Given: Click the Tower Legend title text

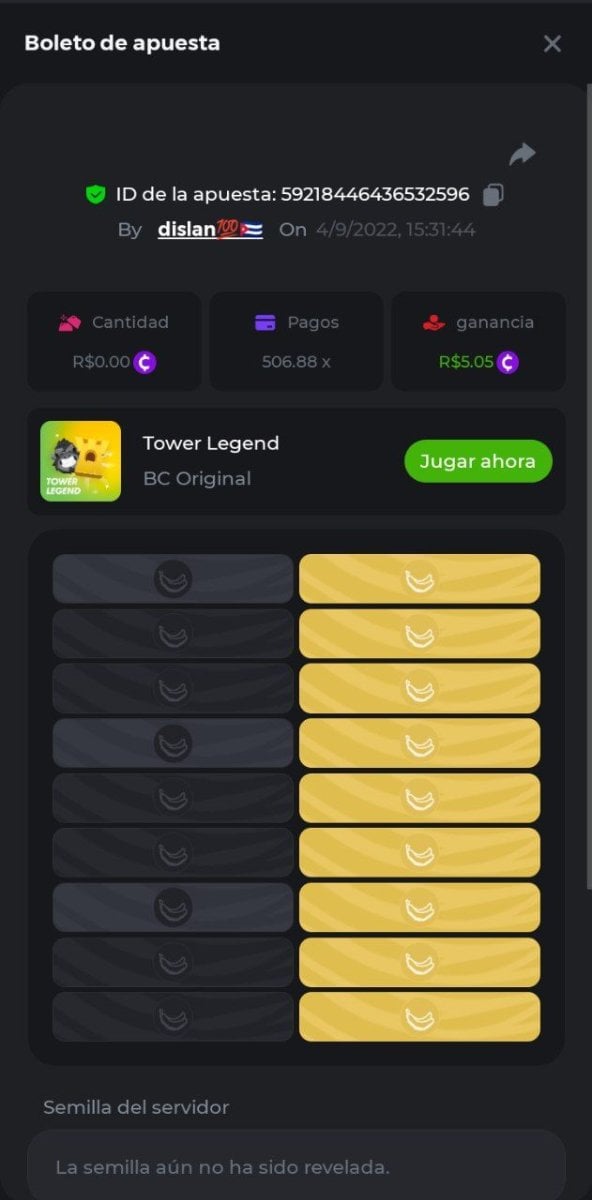Looking at the screenshot, I should click(x=211, y=443).
